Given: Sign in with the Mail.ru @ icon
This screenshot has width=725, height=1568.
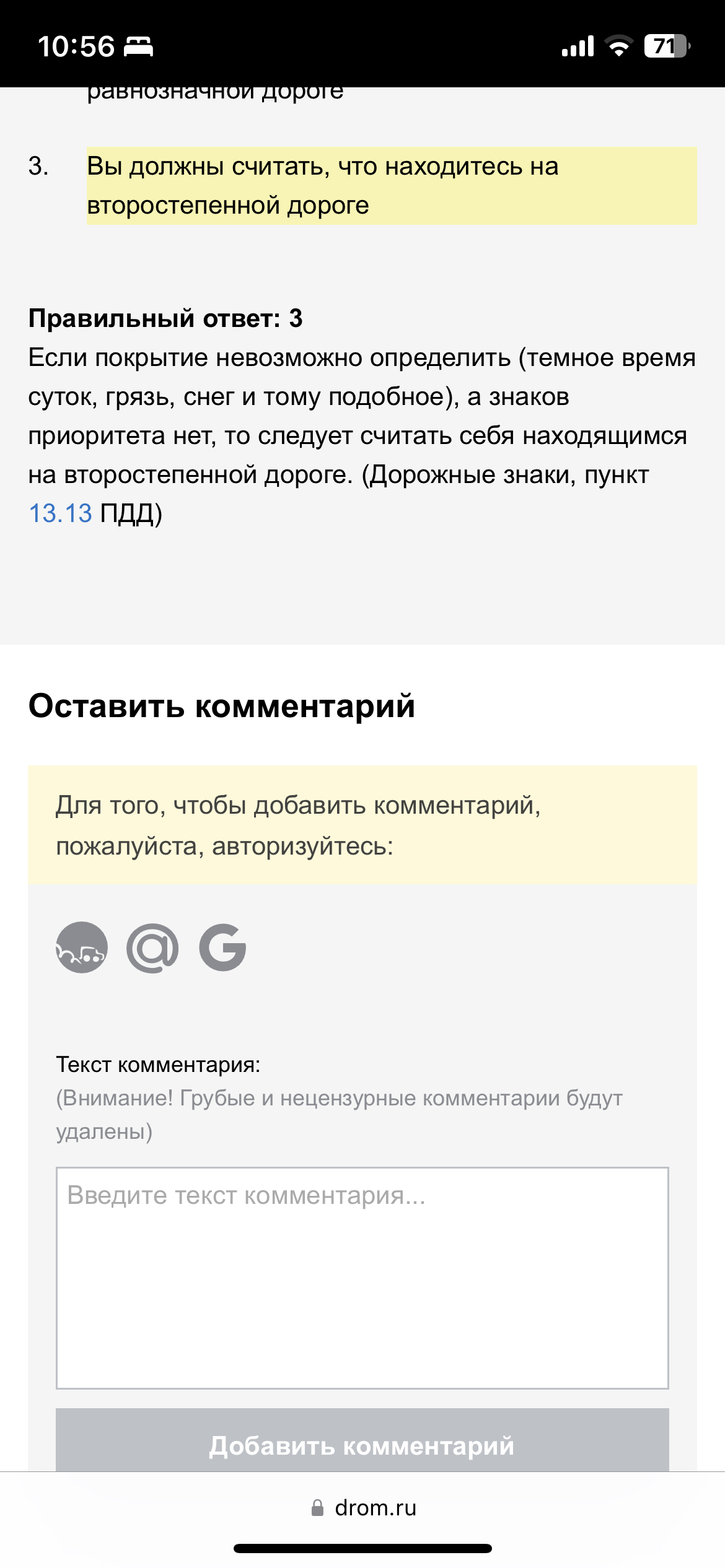Looking at the screenshot, I should point(152,947).
